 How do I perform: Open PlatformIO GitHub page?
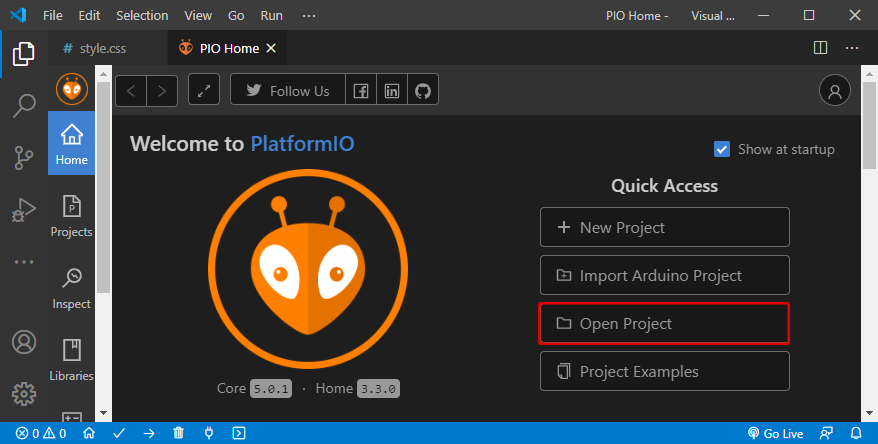pyautogui.click(x=423, y=90)
